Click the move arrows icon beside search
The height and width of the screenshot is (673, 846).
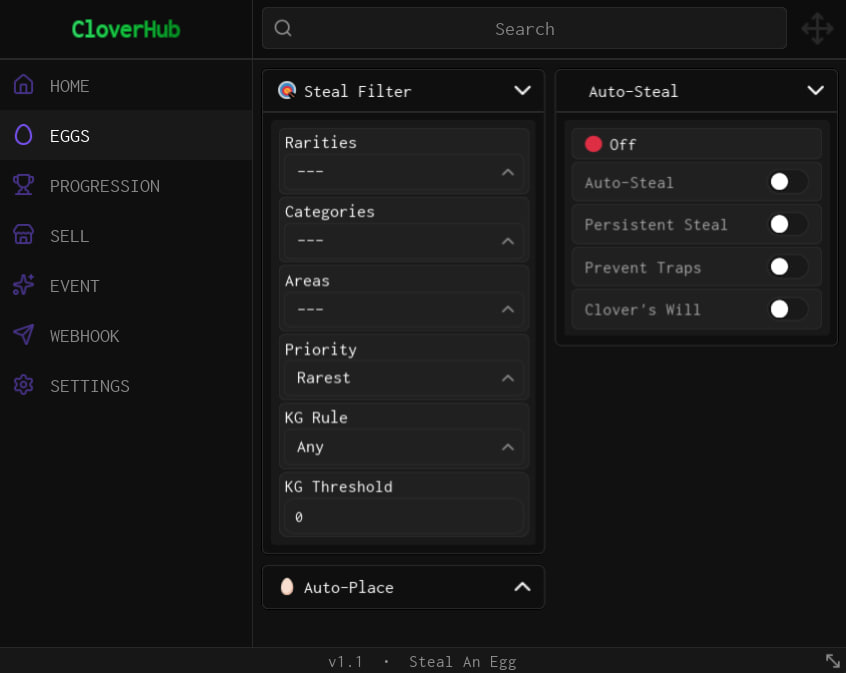tap(817, 29)
